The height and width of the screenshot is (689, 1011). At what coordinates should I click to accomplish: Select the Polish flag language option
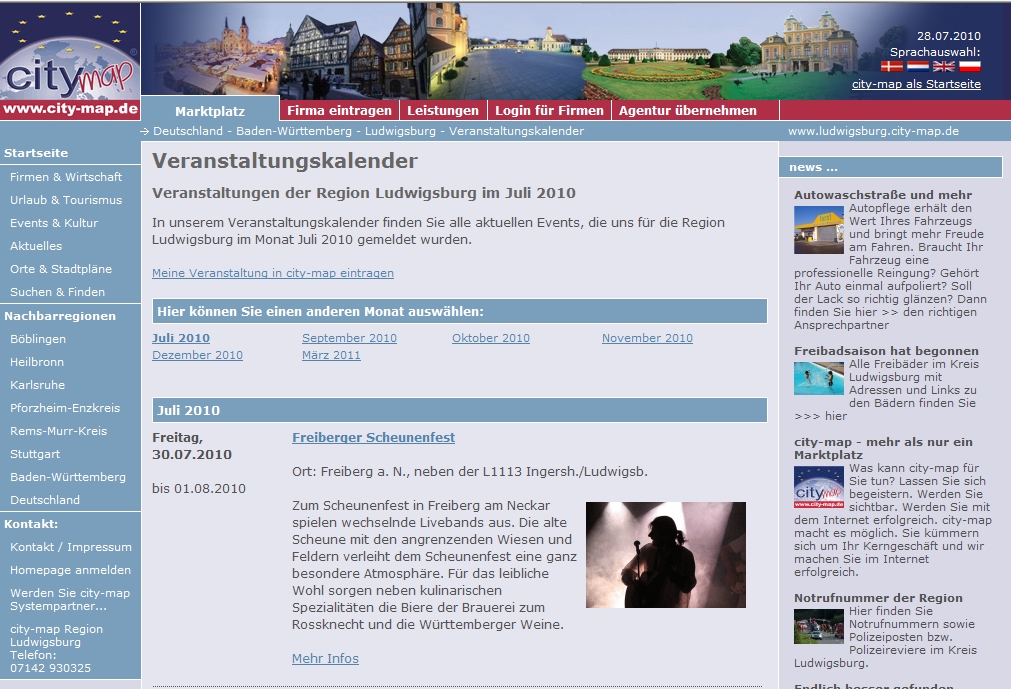969,66
